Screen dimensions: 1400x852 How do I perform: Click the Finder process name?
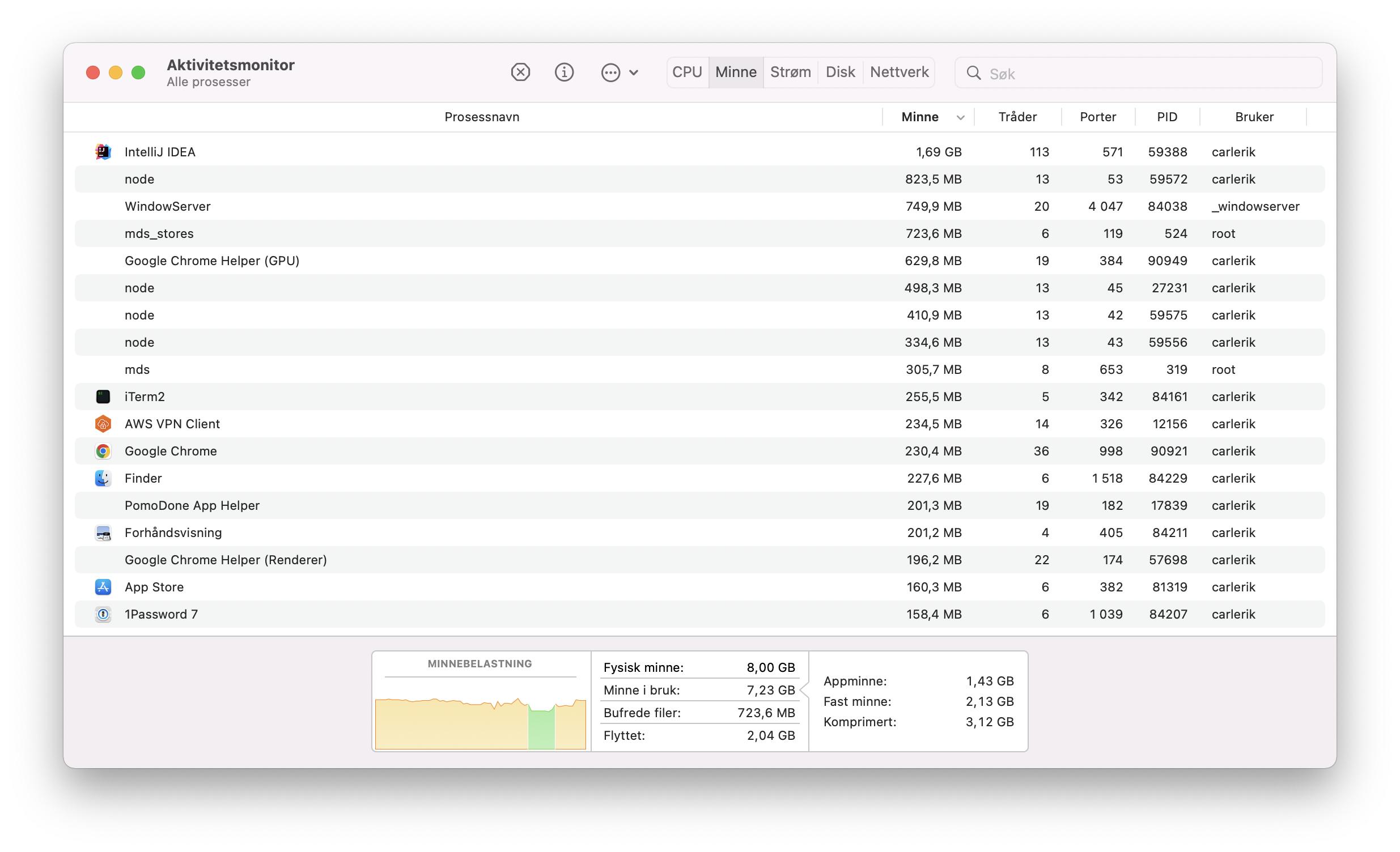[x=143, y=478]
